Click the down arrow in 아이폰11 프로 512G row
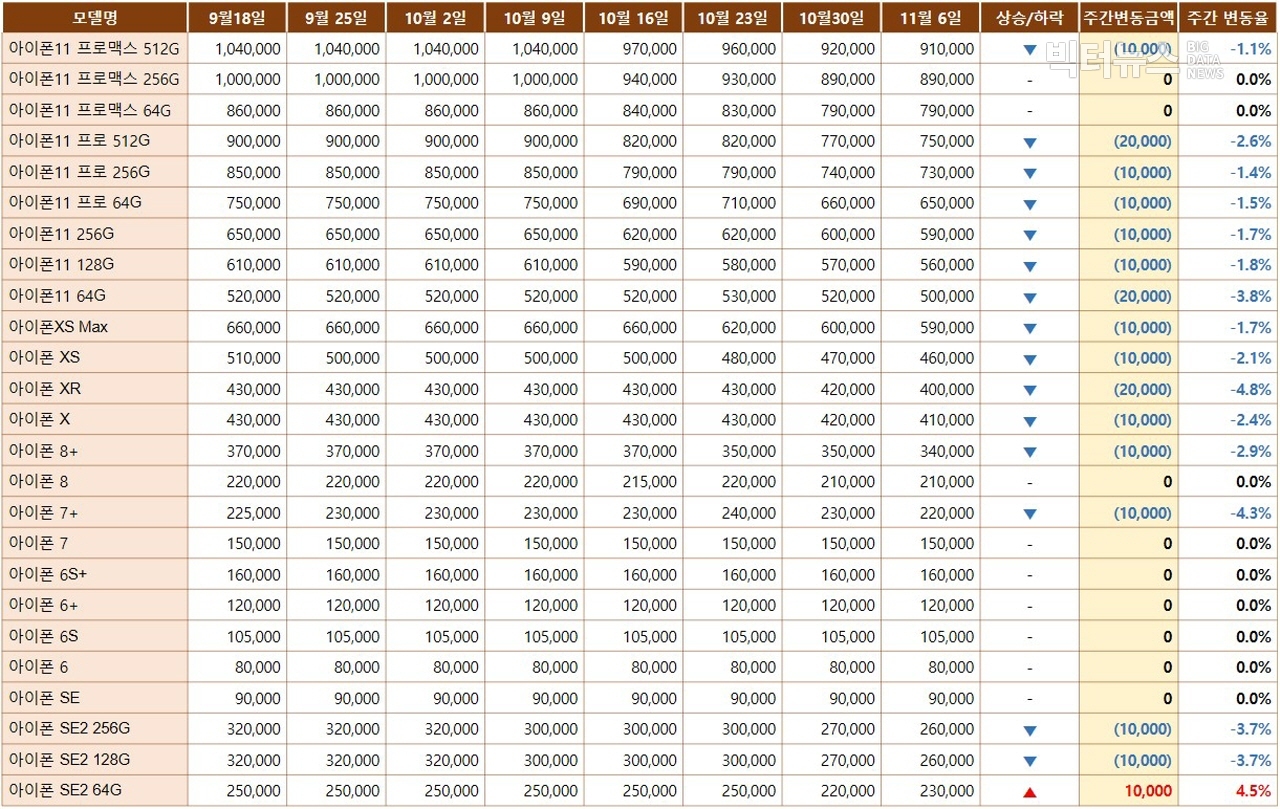 pyautogui.click(x=1030, y=143)
